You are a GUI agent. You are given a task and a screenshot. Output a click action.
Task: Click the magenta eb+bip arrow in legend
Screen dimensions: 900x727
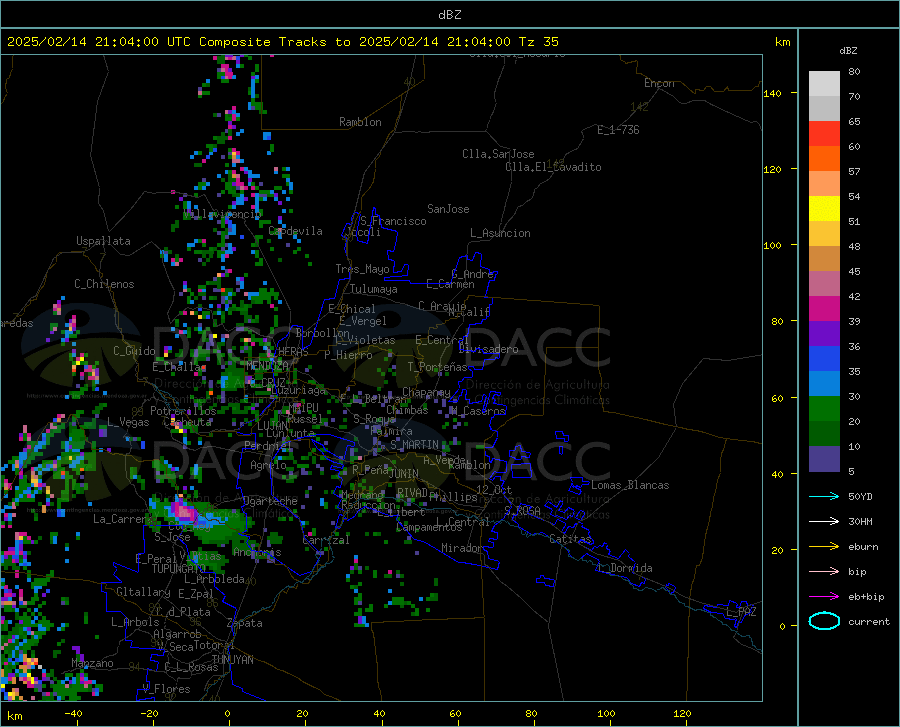click(x=824, y=597)
